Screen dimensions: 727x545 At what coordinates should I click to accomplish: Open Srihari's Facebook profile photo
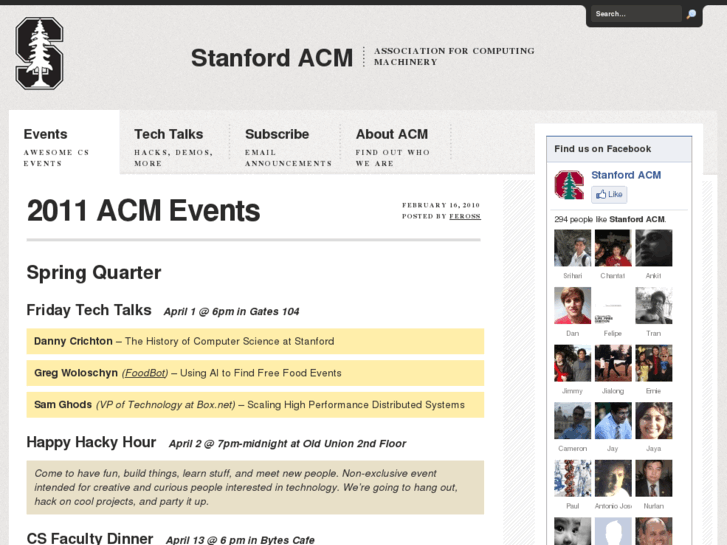[572, 248]
